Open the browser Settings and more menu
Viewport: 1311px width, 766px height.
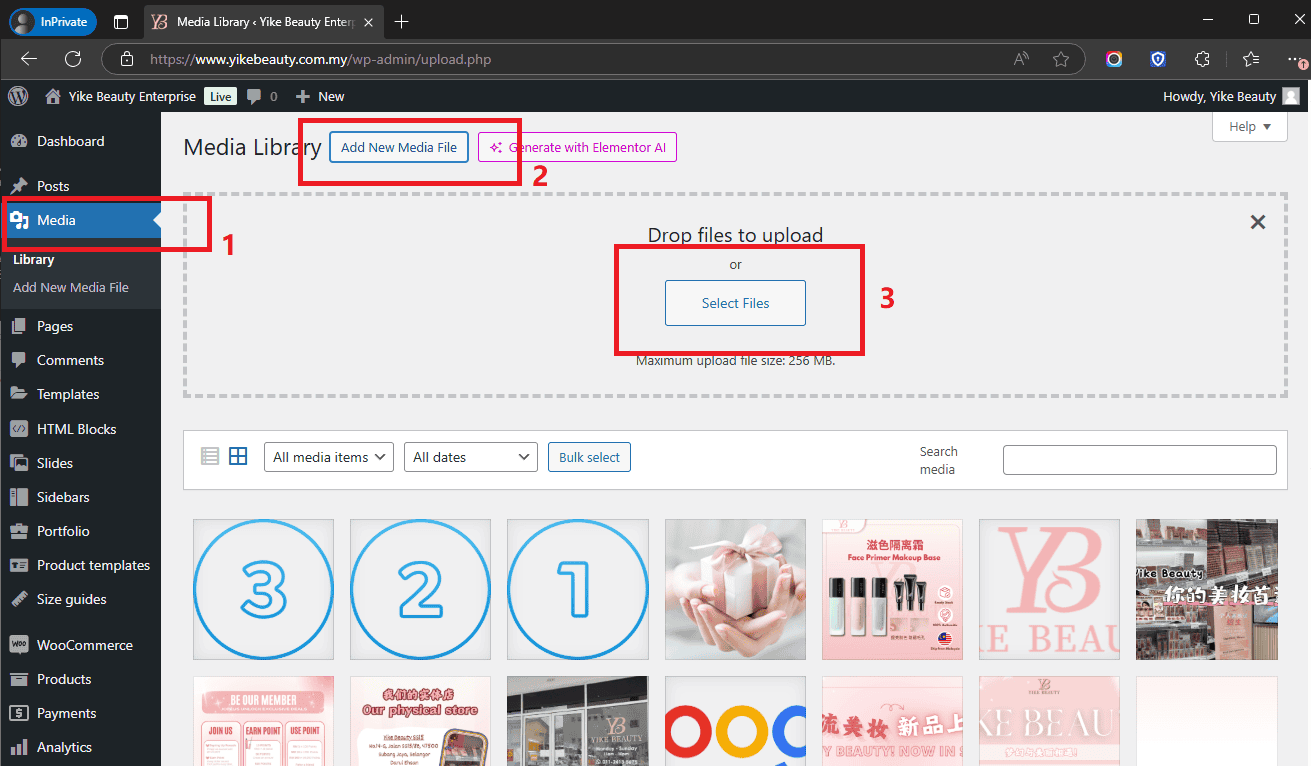point(1296,59)
